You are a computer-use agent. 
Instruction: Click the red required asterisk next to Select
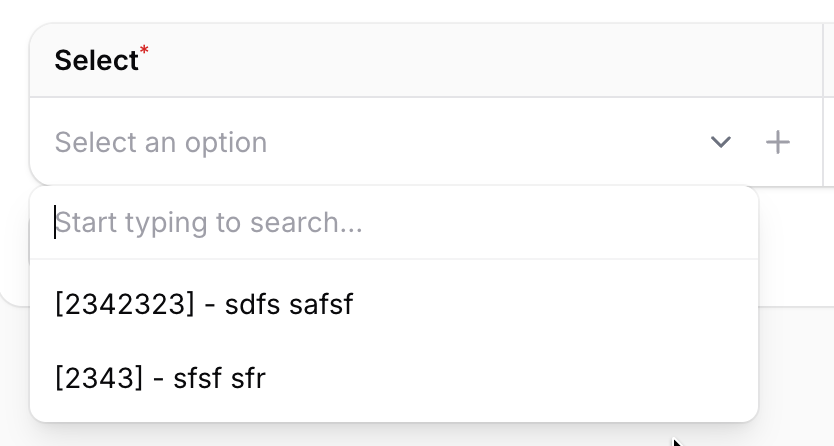click(x=144, y=50)
